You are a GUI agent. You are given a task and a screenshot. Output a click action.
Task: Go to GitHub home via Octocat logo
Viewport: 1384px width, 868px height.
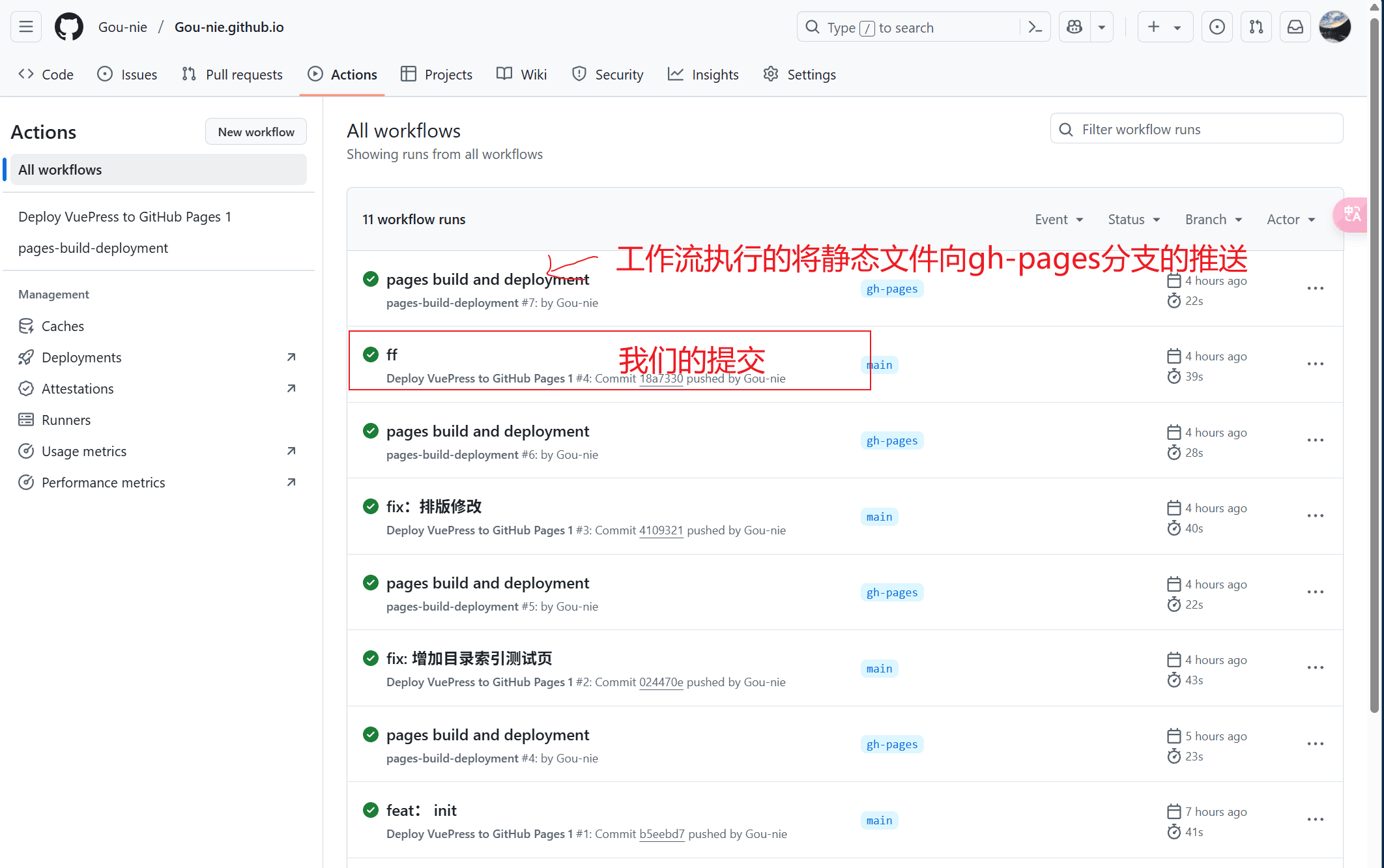coord(68,27)
